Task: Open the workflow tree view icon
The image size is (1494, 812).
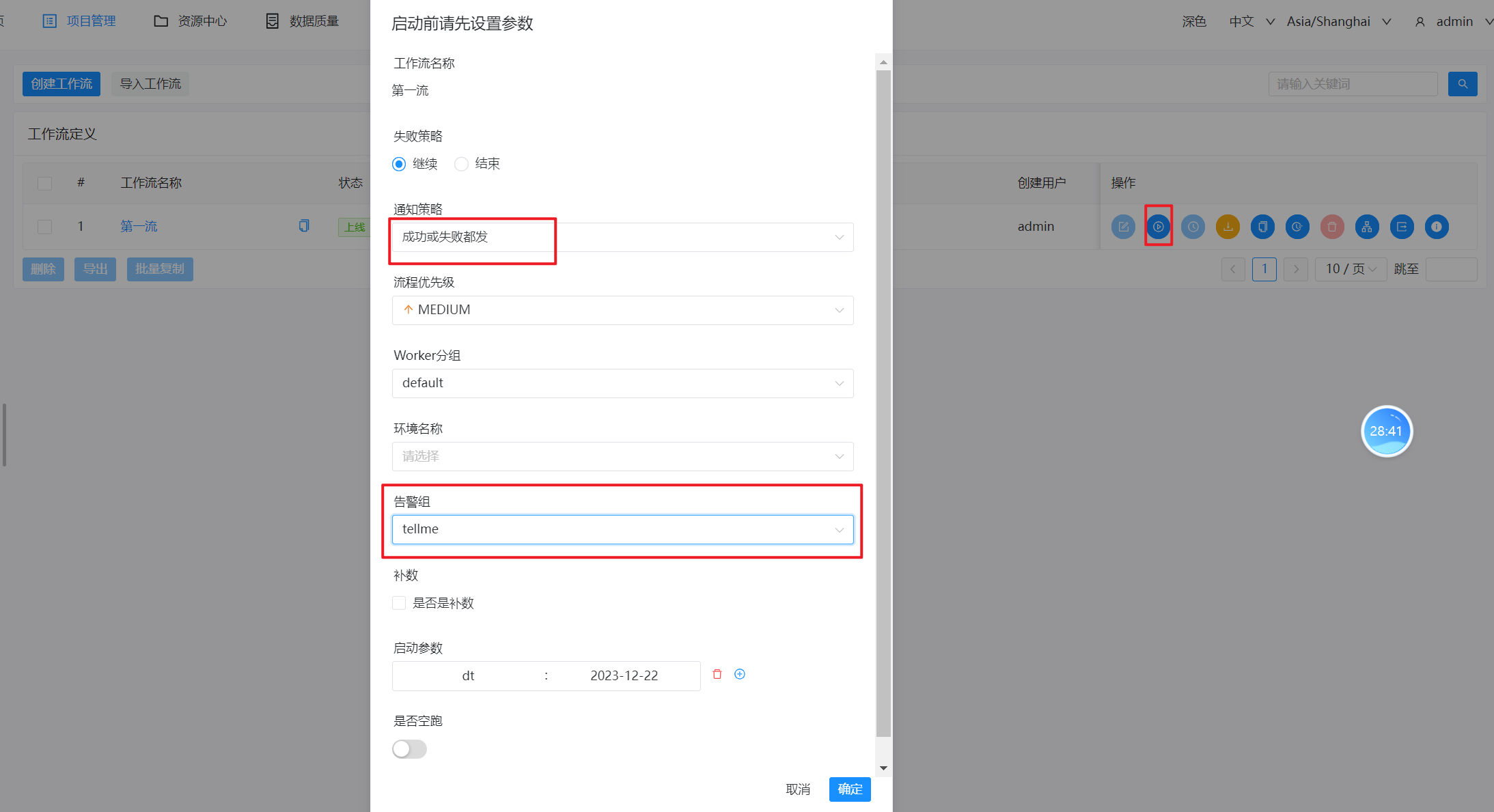Action: click(x=1366, y=227)
